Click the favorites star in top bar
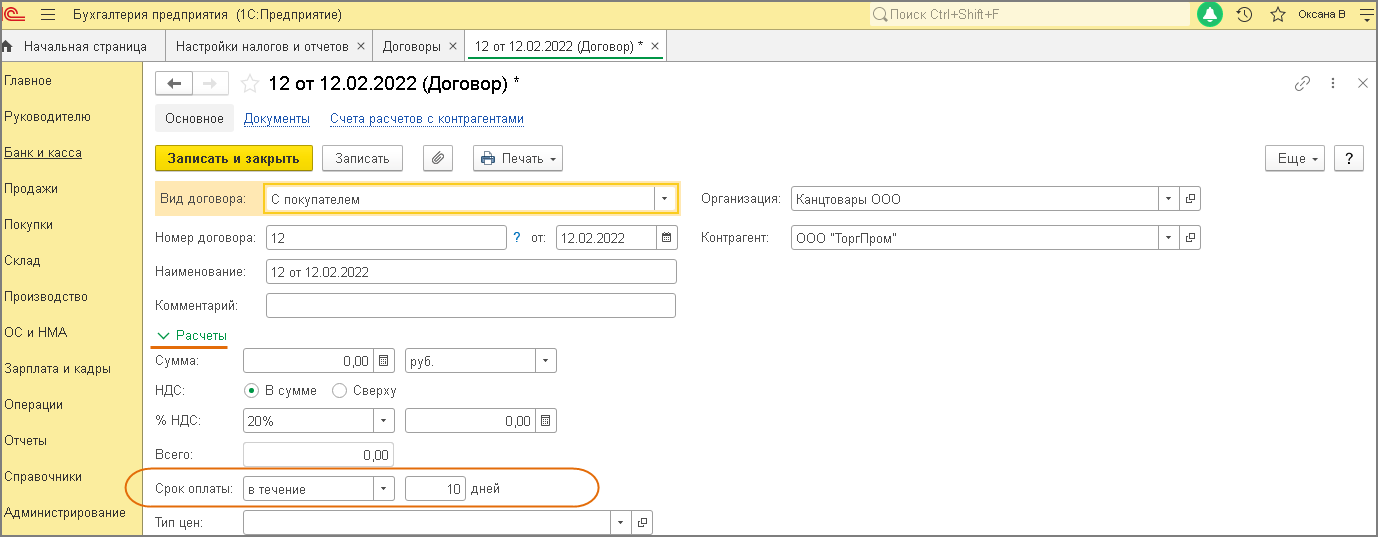The image size is (1378, 537). point(1277,15)
